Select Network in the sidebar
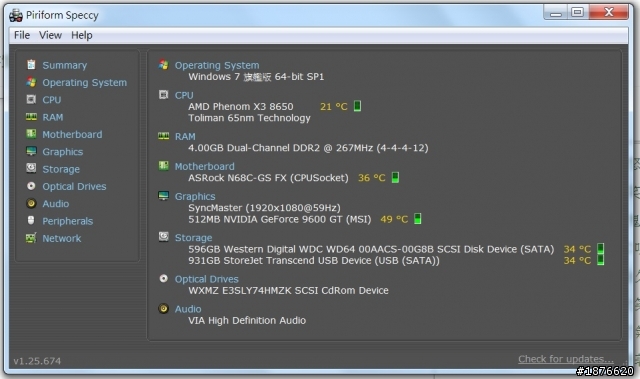640x379 pixels. click(62, 239)
